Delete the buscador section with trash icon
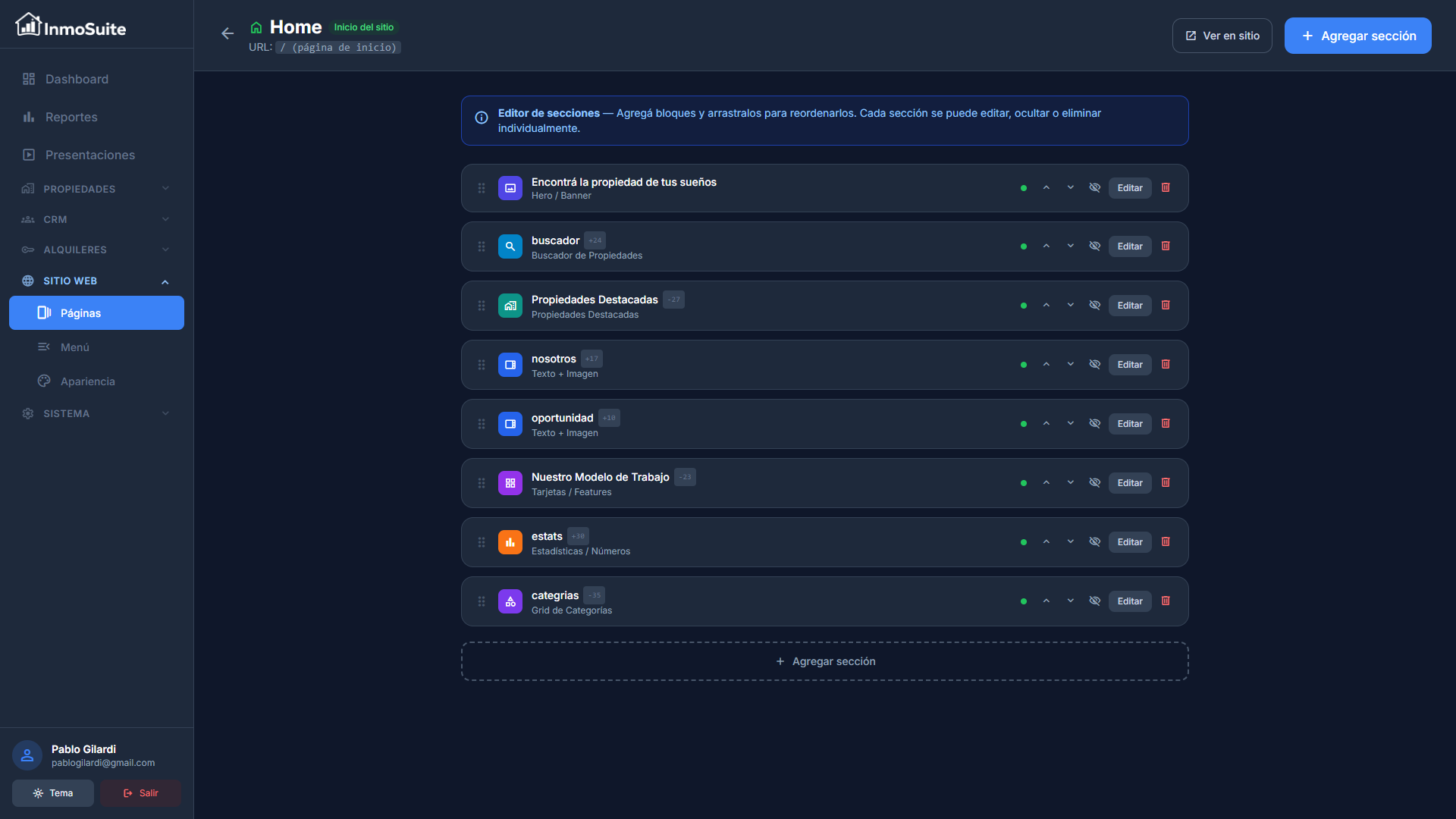The width and height of the screenshot is (1456, 819). [1166, 246]
